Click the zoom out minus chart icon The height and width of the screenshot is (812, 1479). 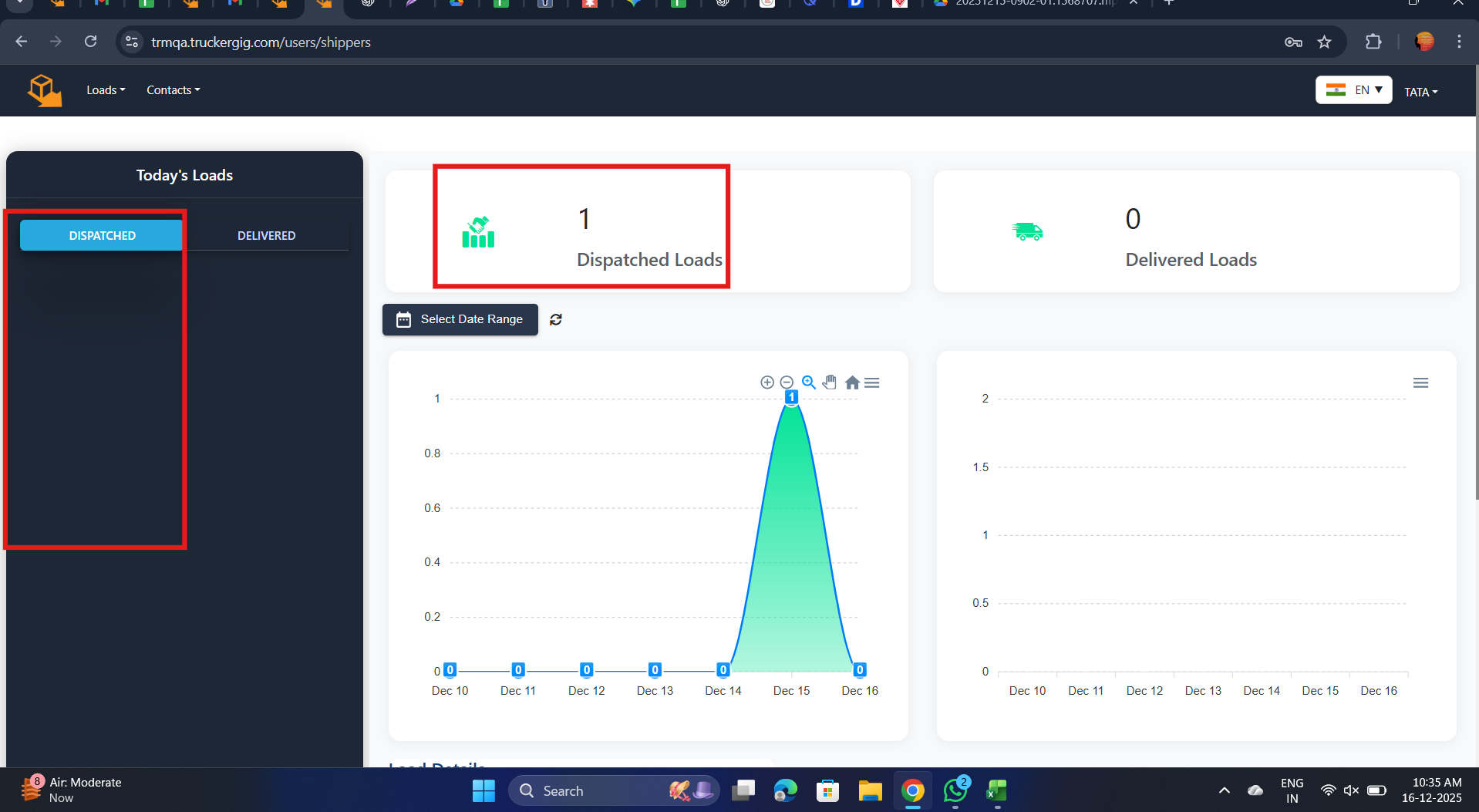(787, 382)
